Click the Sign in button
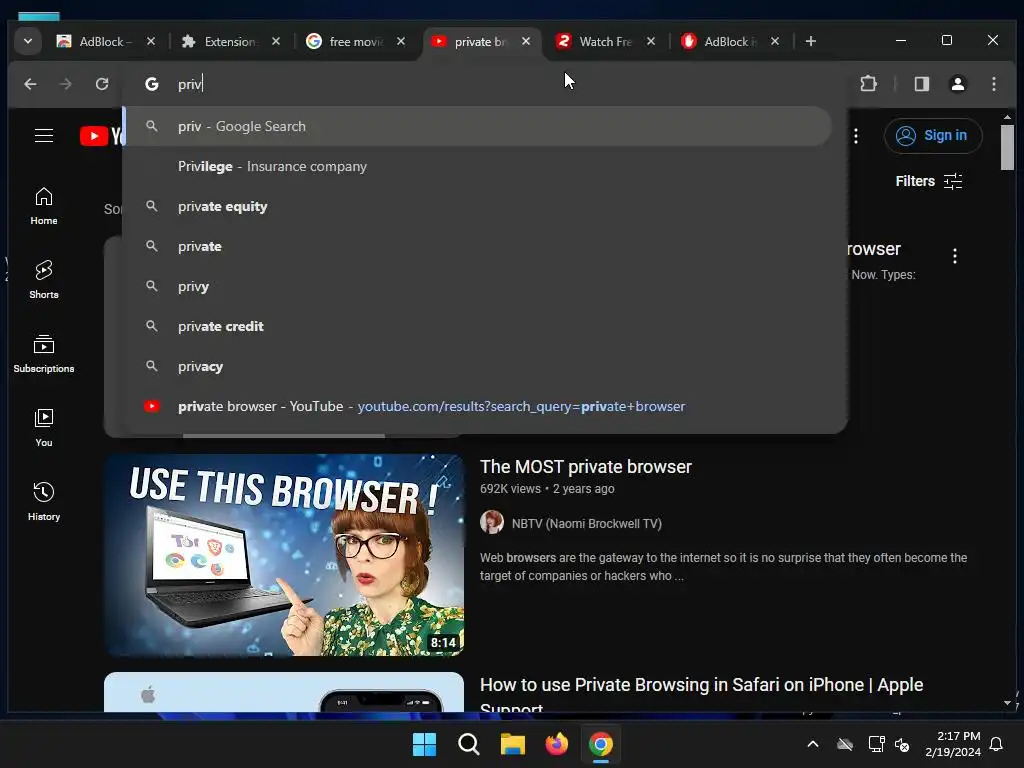 933,136
